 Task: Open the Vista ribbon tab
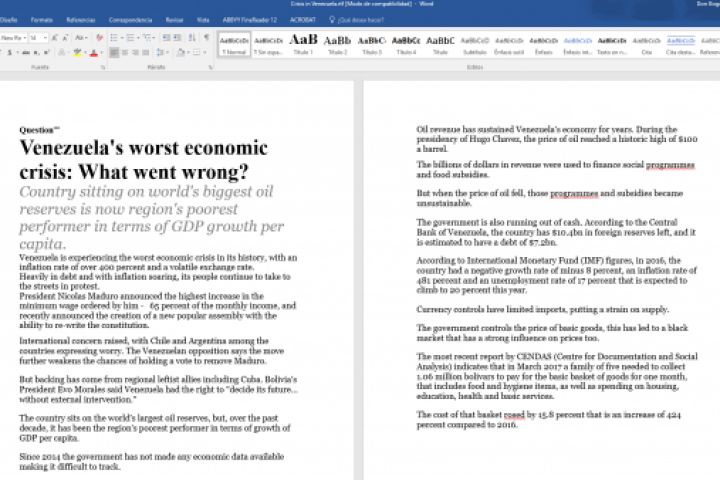(203, 20)
